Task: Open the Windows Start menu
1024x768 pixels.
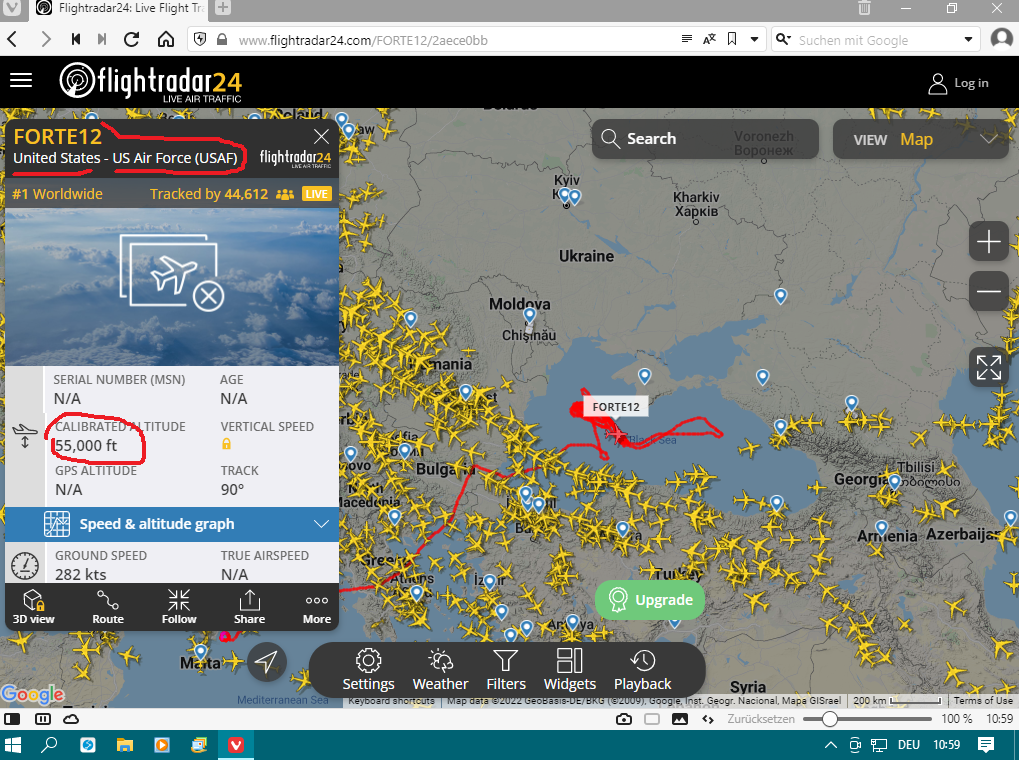Action: click(13, 745)
